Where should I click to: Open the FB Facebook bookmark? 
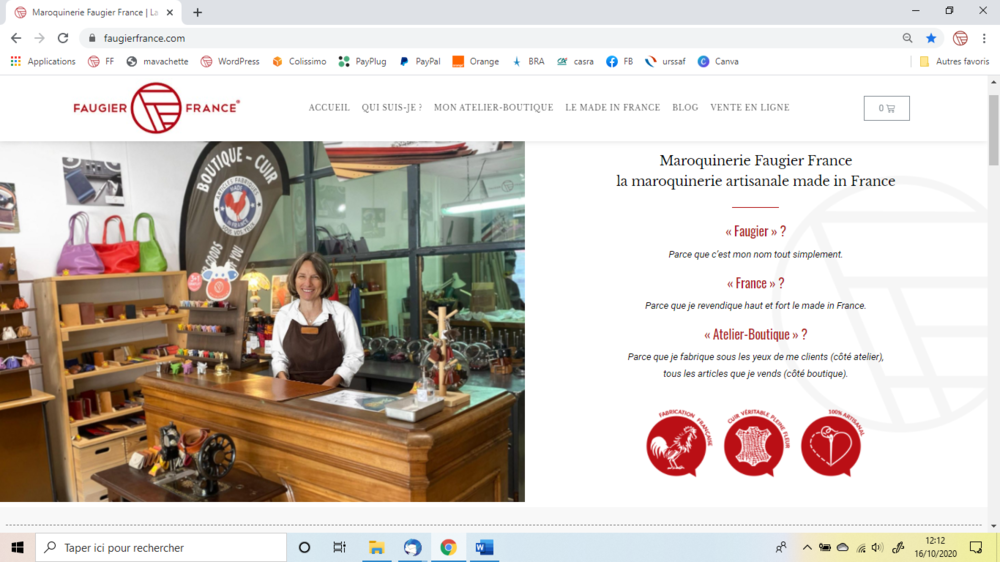tap(619, 61)
